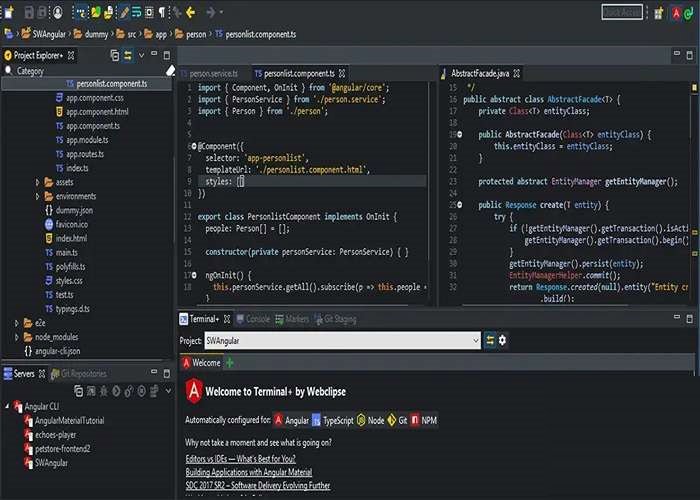
Task: Open 'SDC 2017 SR2' Software Delivery link
Action: click(x=258, y=486)
